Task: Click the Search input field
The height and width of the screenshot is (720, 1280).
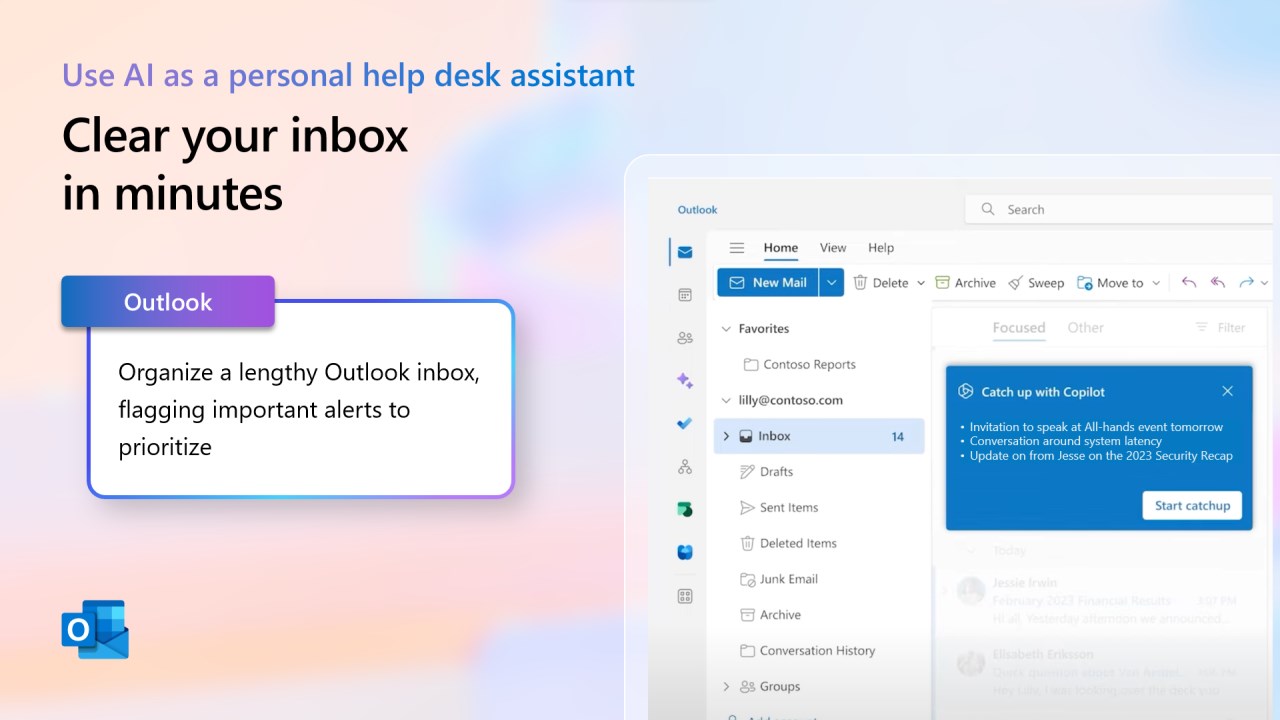Action: pos(1120,209)
